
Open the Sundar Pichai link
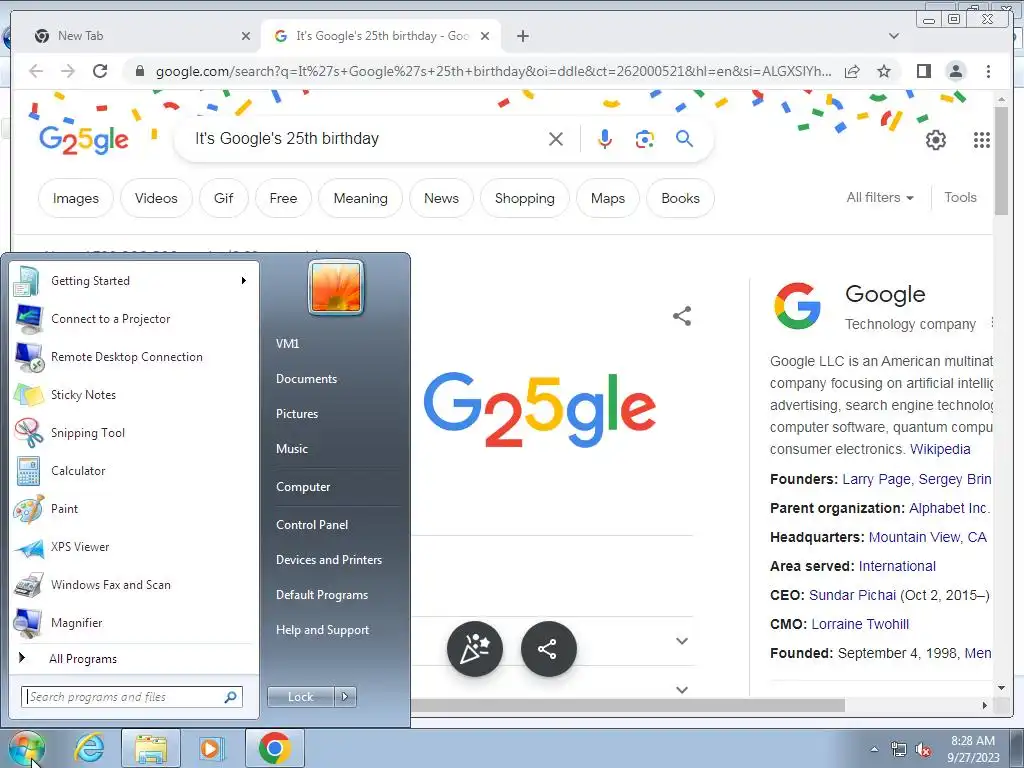[x=852, y=595]
